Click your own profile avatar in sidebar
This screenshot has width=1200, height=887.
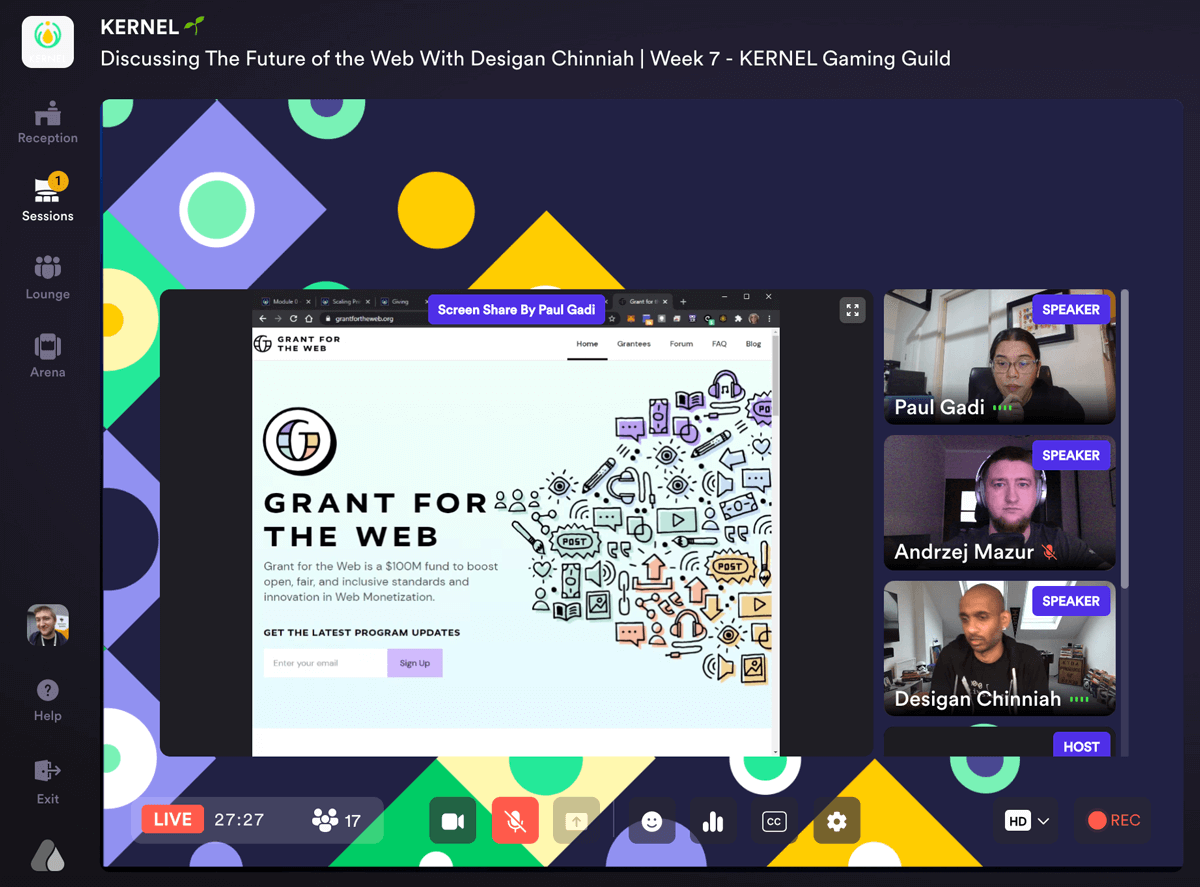(47, 624)
